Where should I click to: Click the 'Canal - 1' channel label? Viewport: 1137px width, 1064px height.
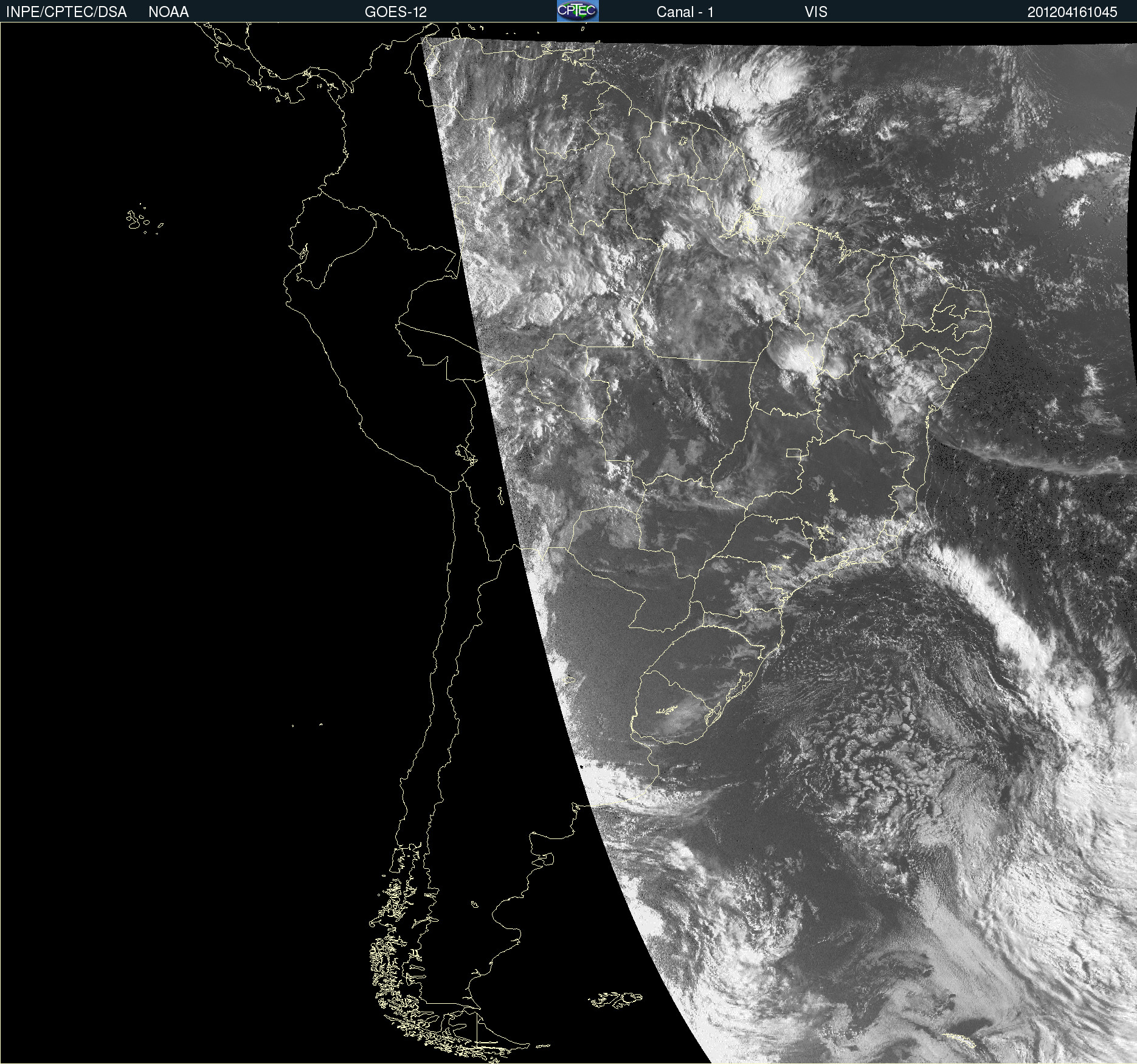coord(685,12)
